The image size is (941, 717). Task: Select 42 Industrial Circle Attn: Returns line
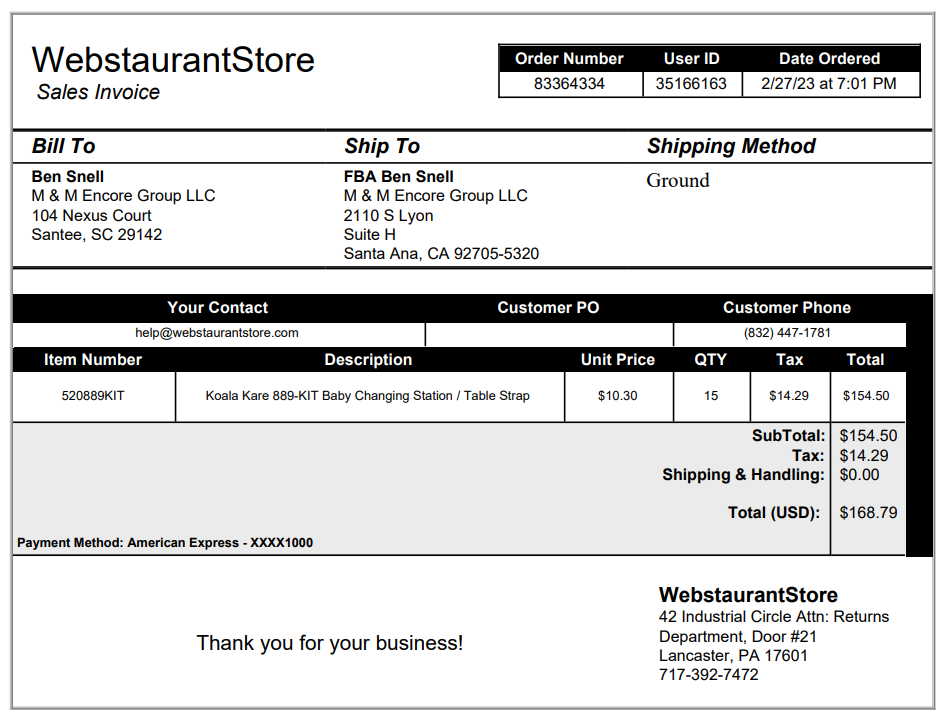click(774, 617)
